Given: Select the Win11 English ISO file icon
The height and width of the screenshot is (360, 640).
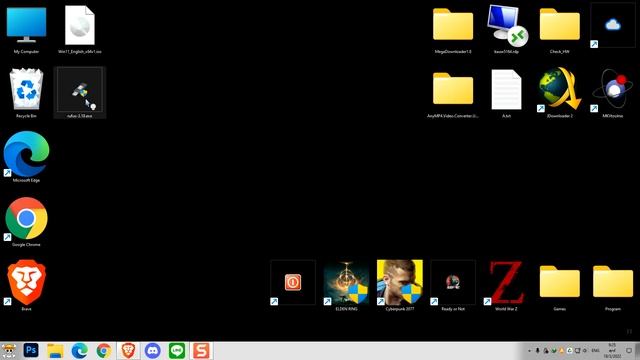Looking at the screenshot, I should coord(80,25).
